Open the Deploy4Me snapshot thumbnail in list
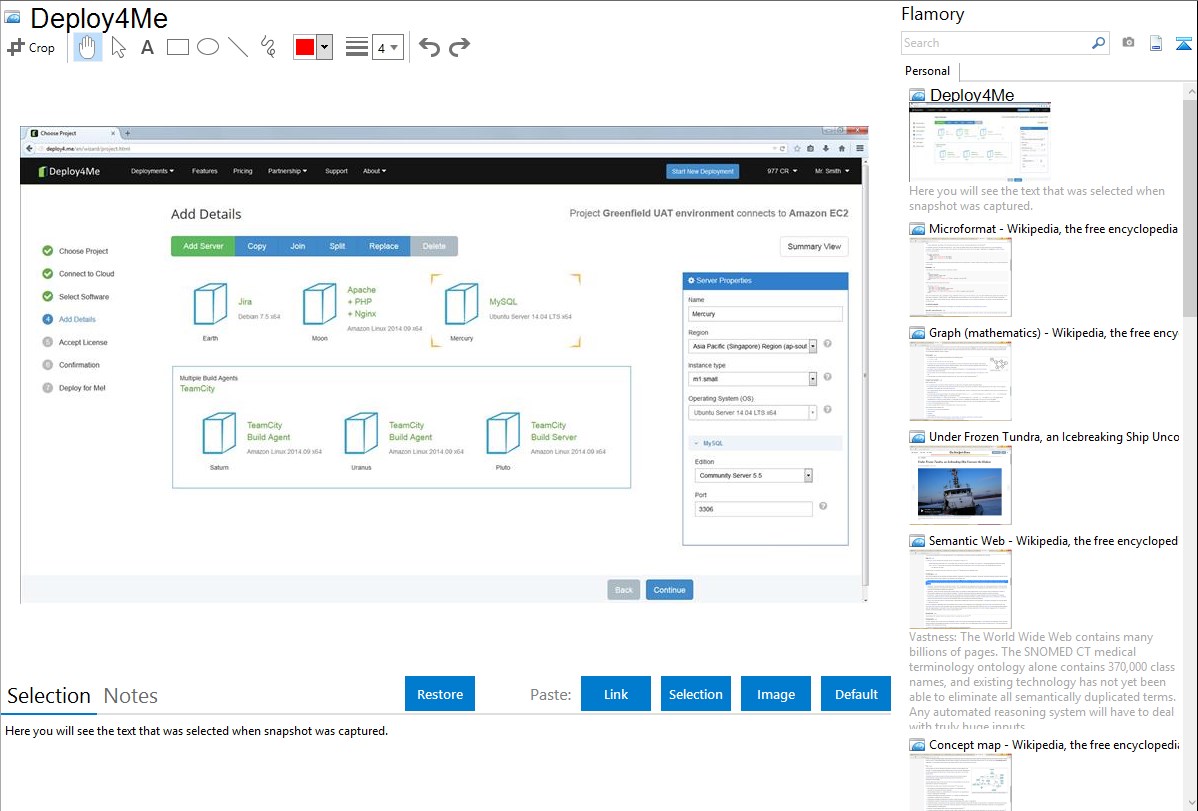 (x=979, y=142)
